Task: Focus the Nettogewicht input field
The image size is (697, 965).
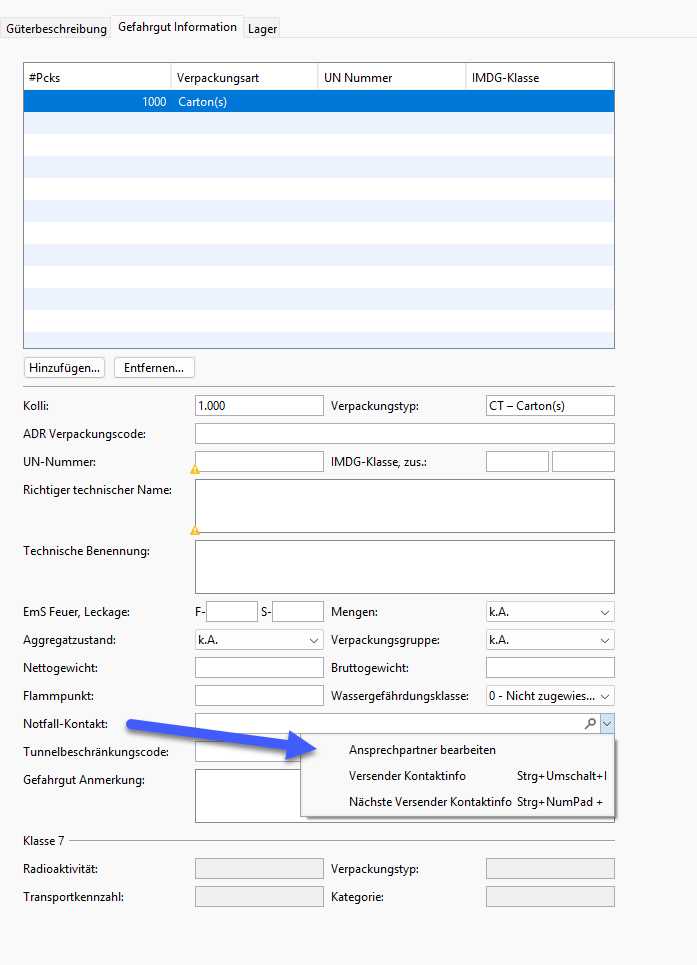Action: (259, 668)
